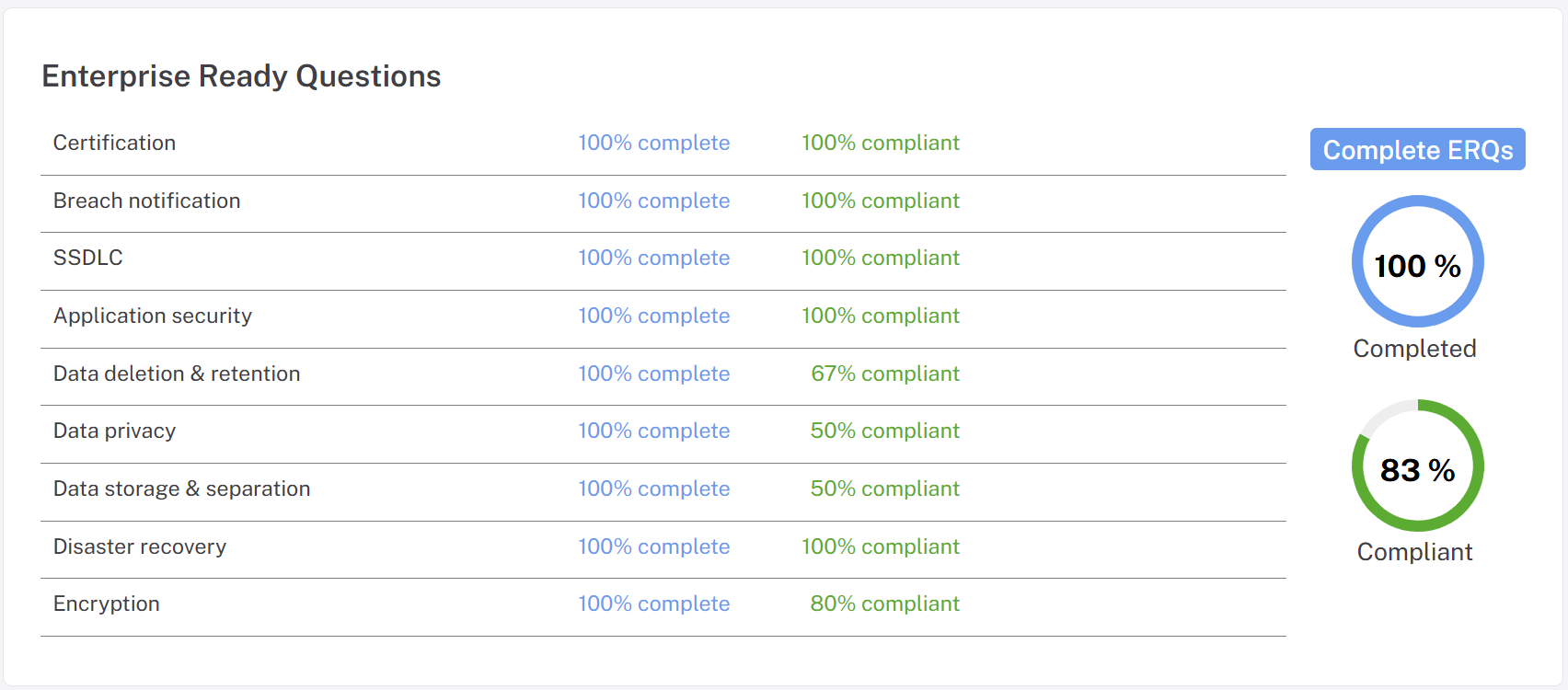Viewport: 1568px width, 690px height.
Task: Open Data storage & separation row
Action: (x=181, y=489)
